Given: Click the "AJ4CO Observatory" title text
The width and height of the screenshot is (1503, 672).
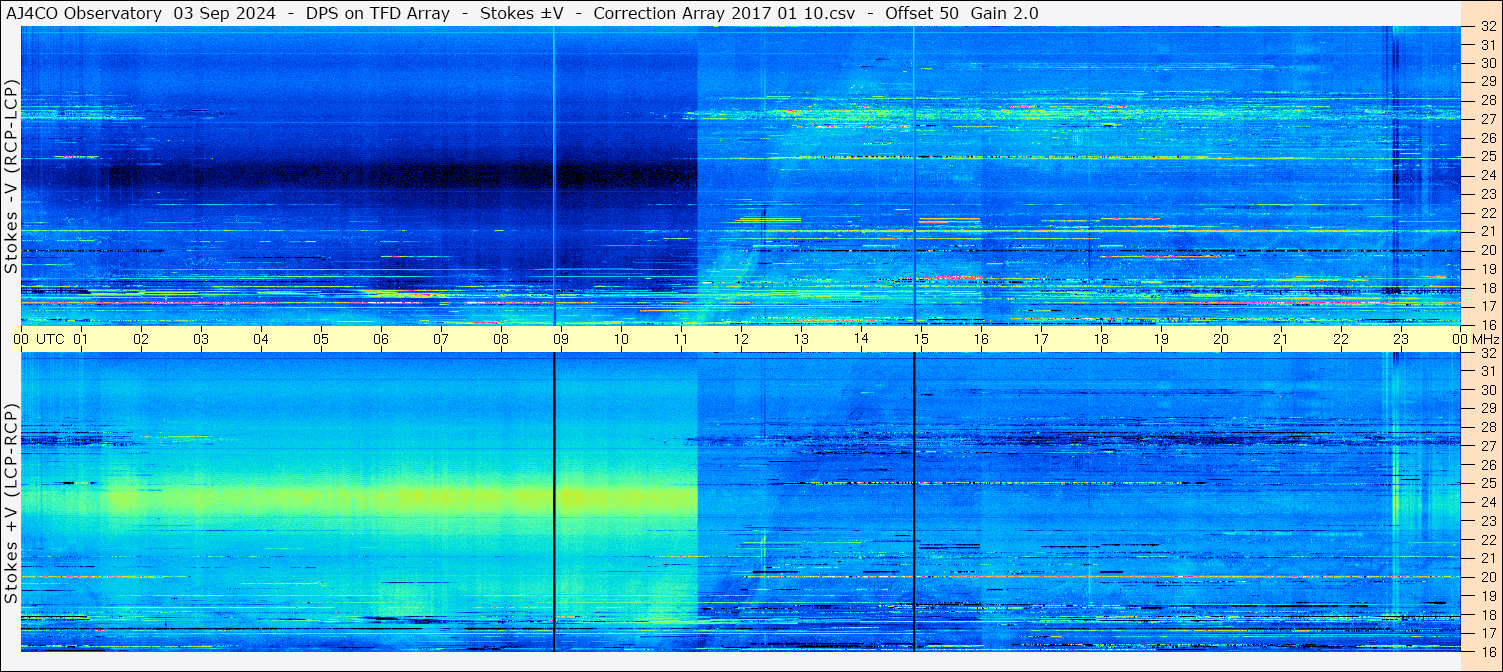Looking at the screenshot, I should click(x=83, y=13).
